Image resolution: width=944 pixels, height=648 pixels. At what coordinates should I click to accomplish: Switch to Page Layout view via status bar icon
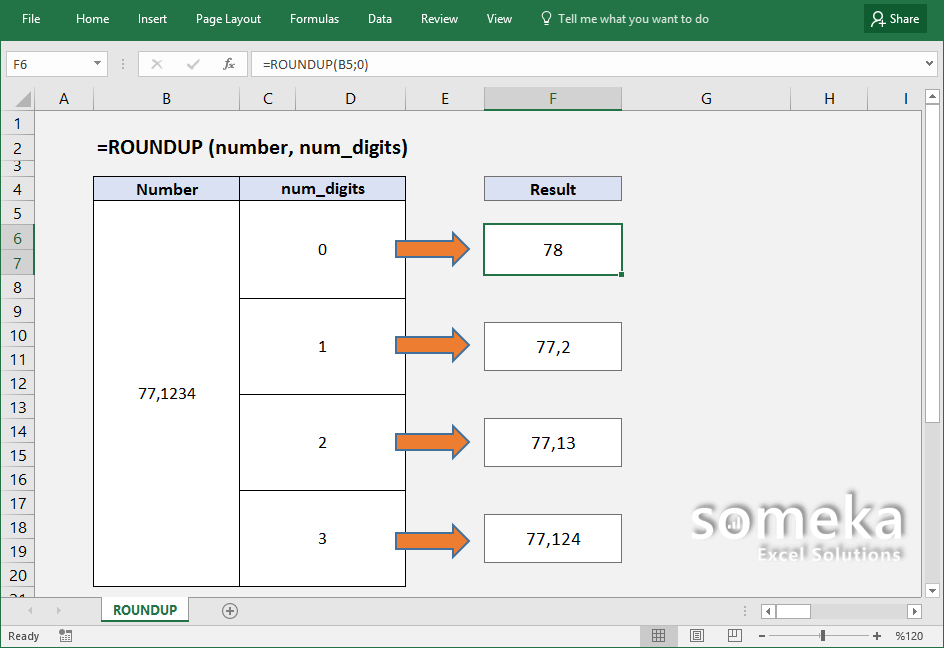click(696, 635)
